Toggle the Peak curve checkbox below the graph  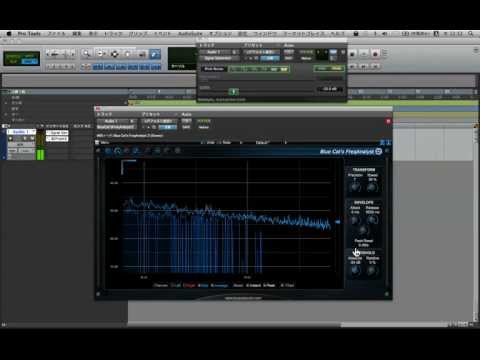pos(269,285)
